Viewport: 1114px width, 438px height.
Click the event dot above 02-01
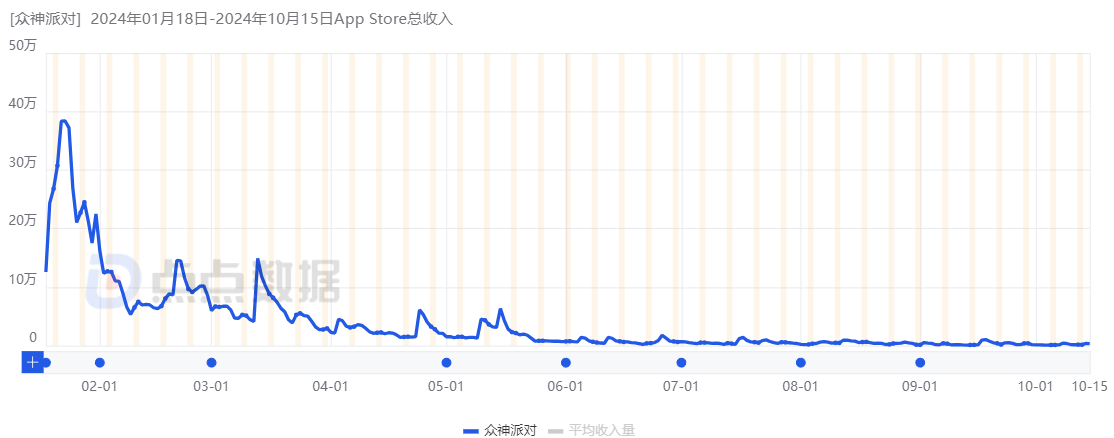[99, 362]
